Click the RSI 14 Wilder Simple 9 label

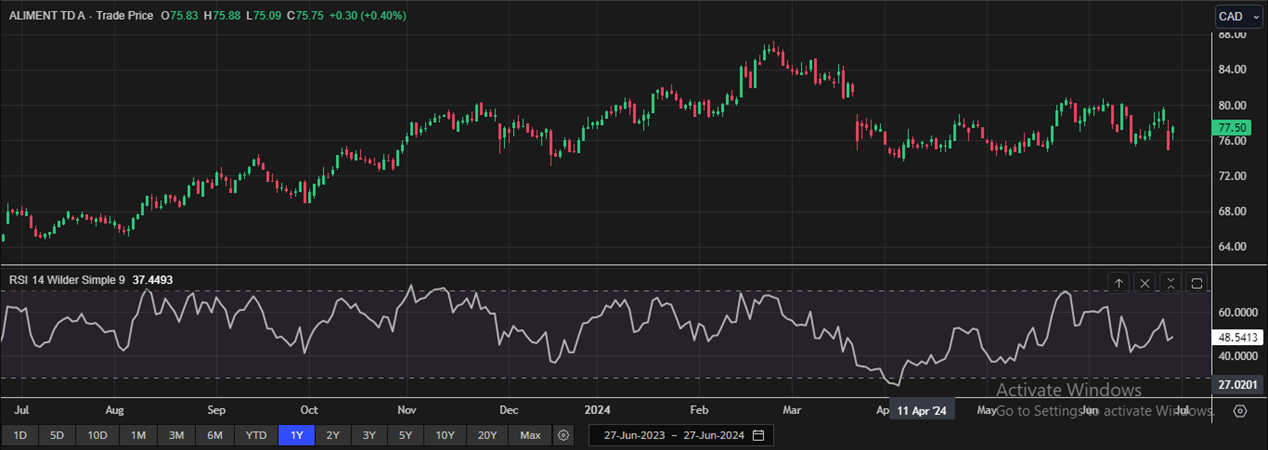point(66,280)
